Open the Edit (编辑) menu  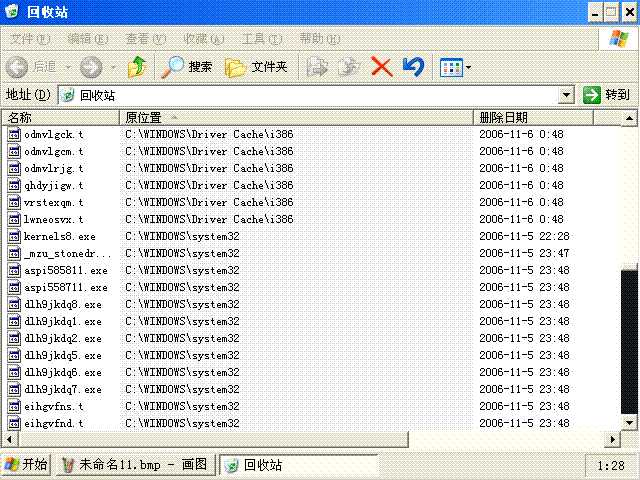coord(88,39)
